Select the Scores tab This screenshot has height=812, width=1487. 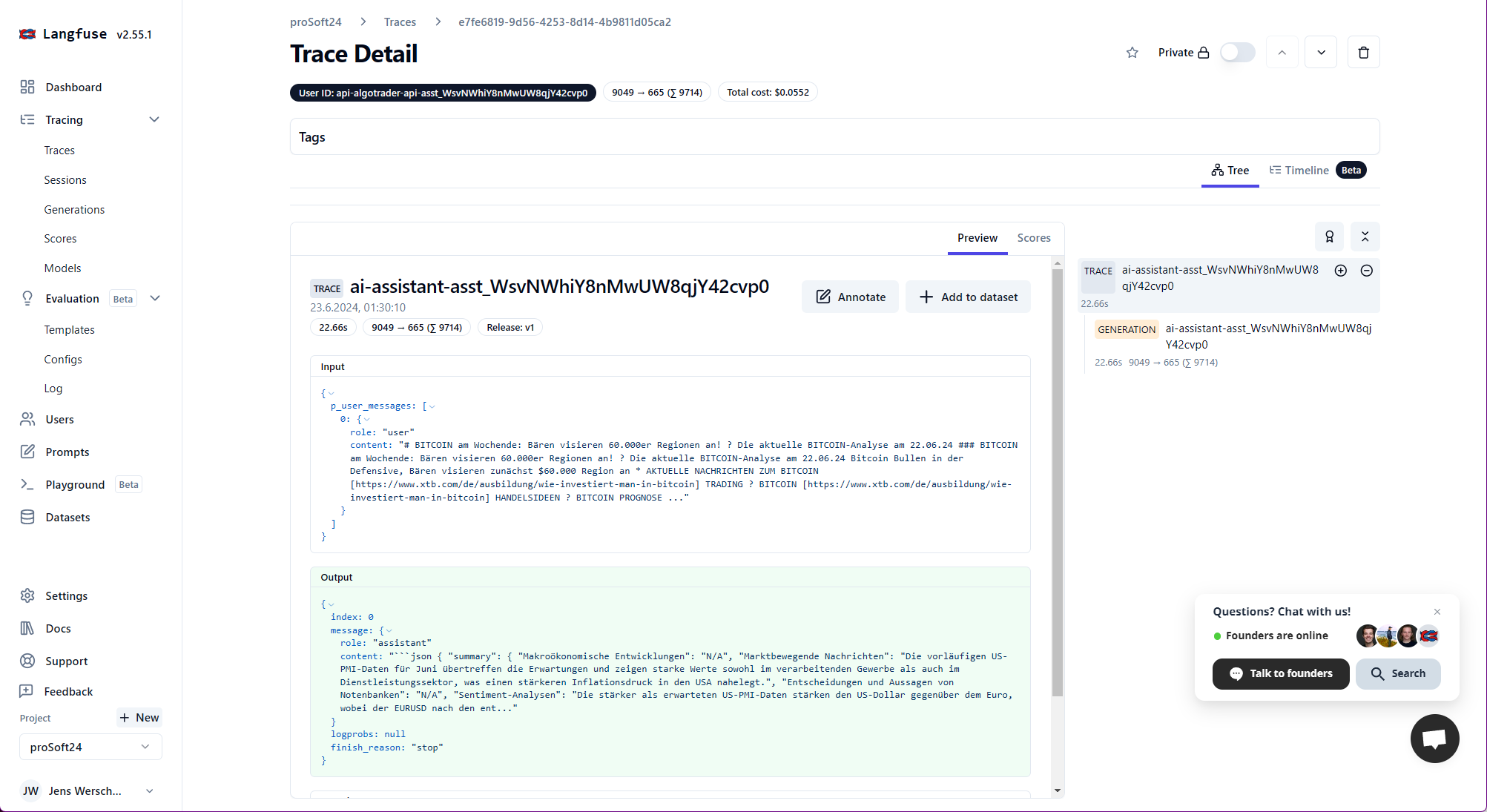click(x=1034, y=238)
